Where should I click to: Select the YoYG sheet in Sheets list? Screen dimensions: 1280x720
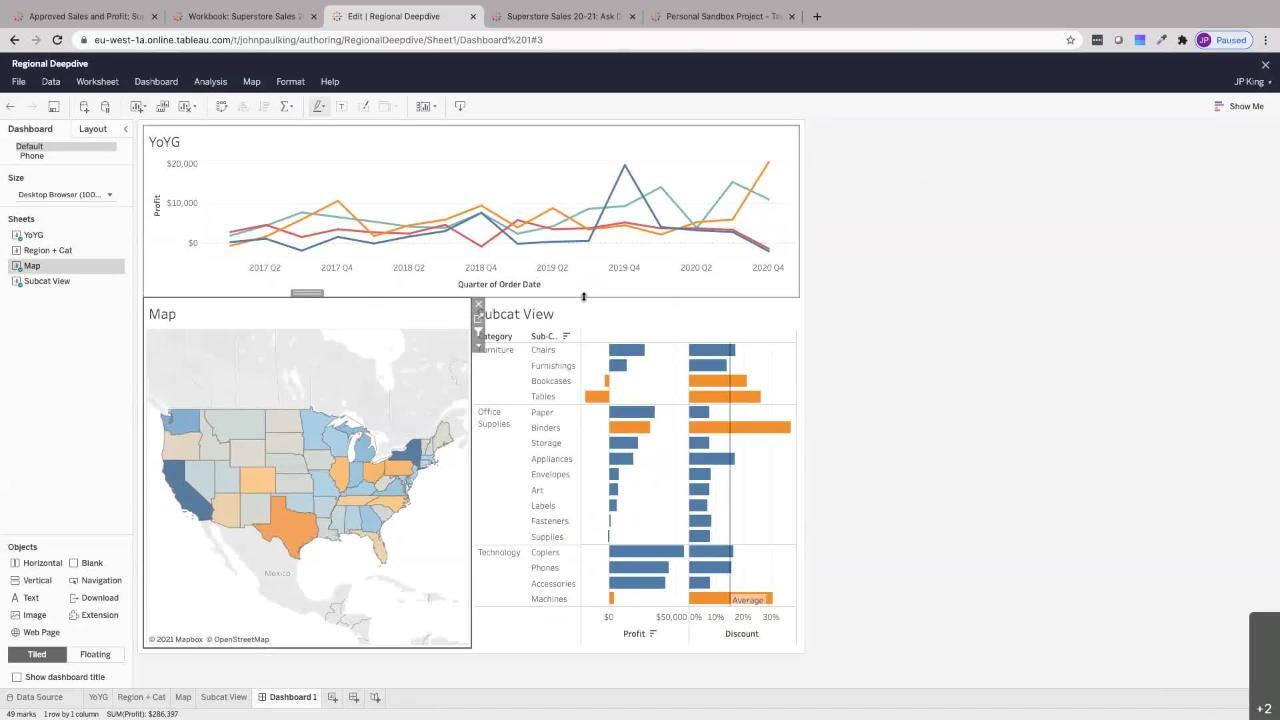34,235
